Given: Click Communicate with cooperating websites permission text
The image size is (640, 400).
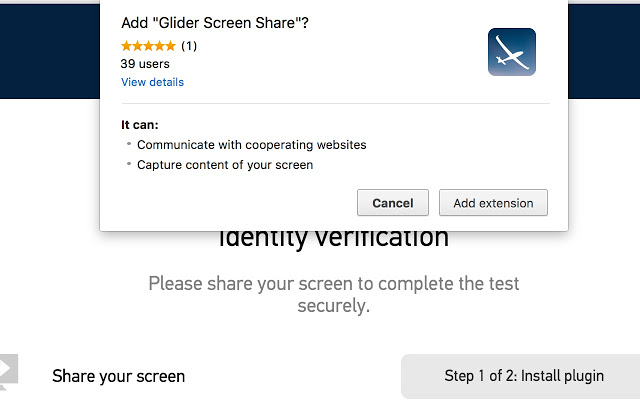Looking at the screenshot, I should pos(251,145).
